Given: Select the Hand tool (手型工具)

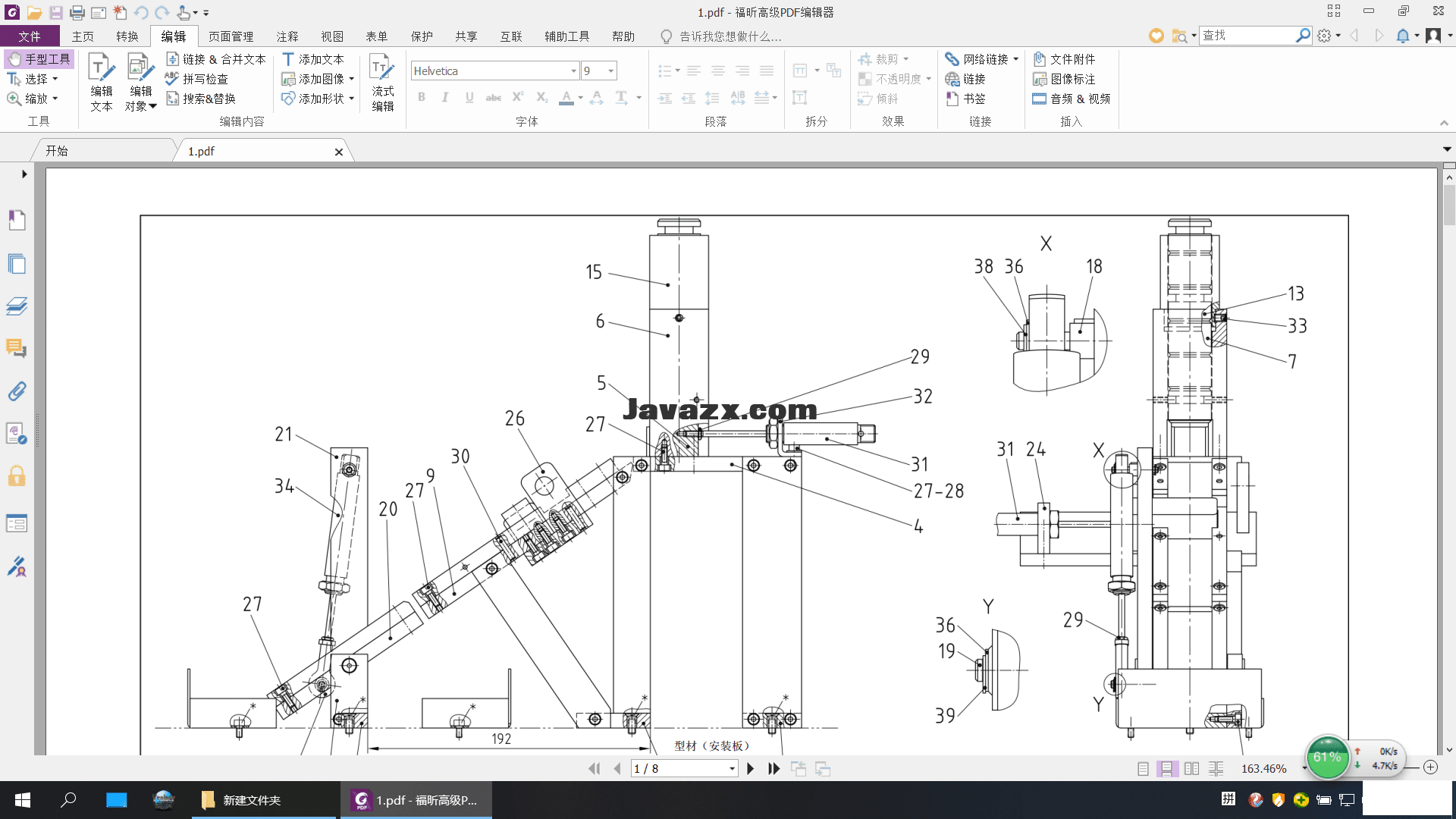Looking at the screenshot, I should (39, 59).
